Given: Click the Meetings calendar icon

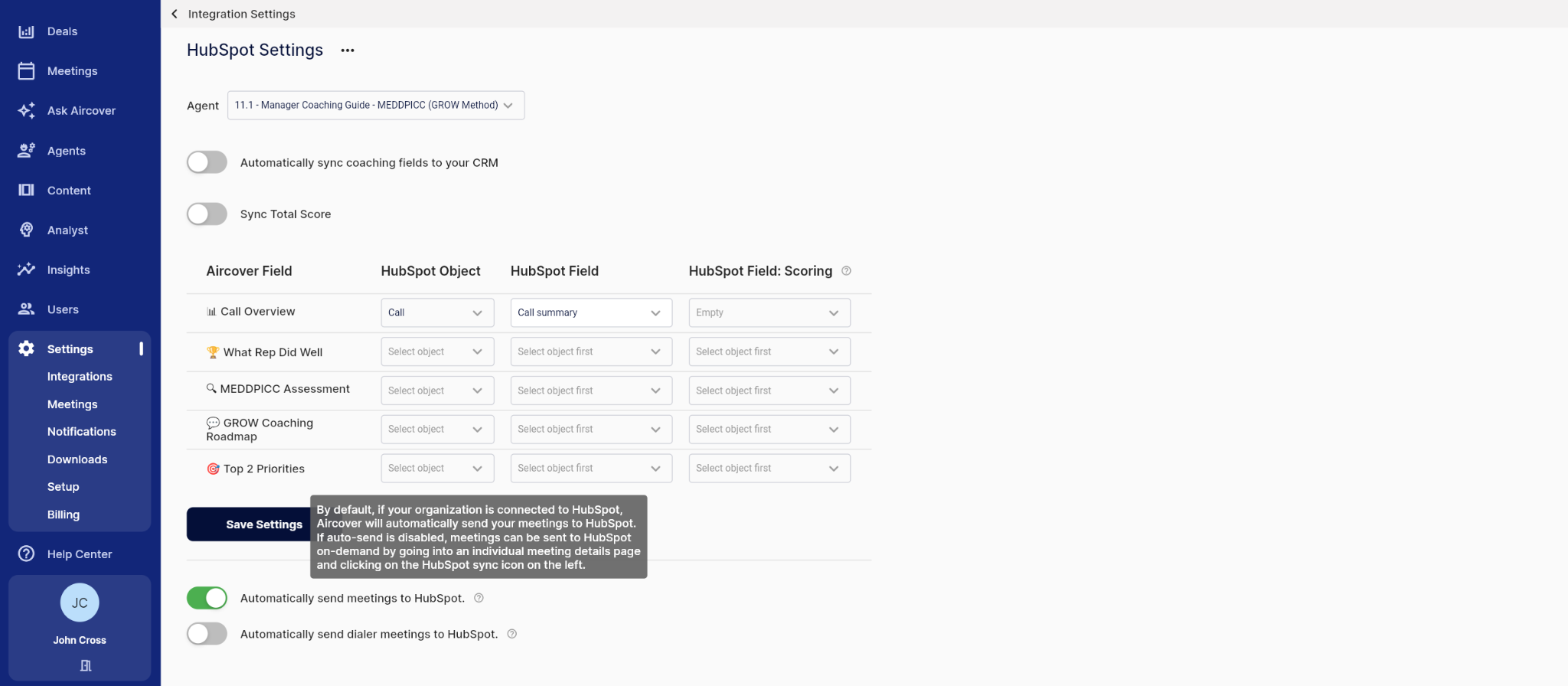Looking at the screenshot, I should point(26,71).
